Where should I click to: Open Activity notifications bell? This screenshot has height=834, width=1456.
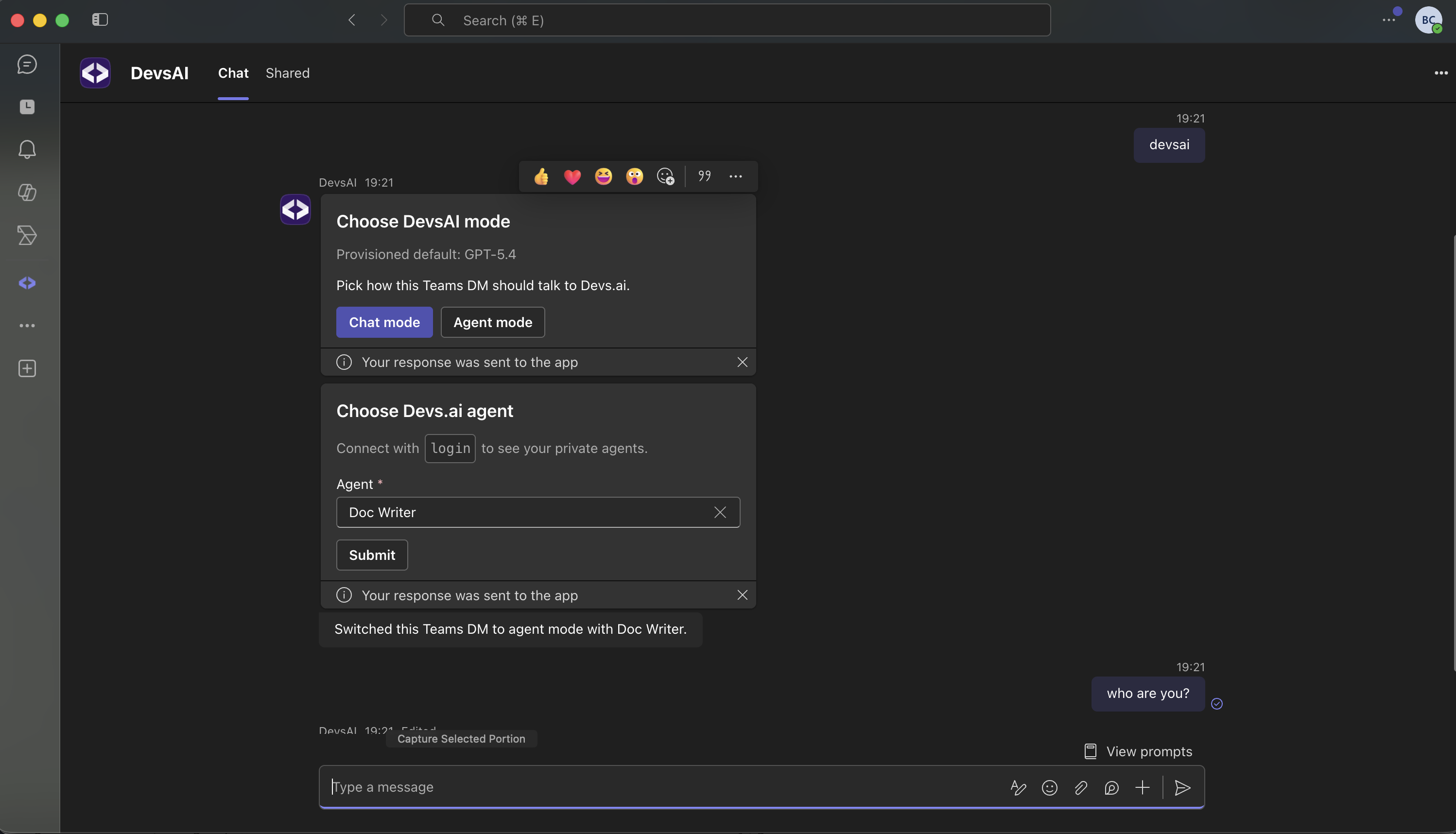[27, 150]
